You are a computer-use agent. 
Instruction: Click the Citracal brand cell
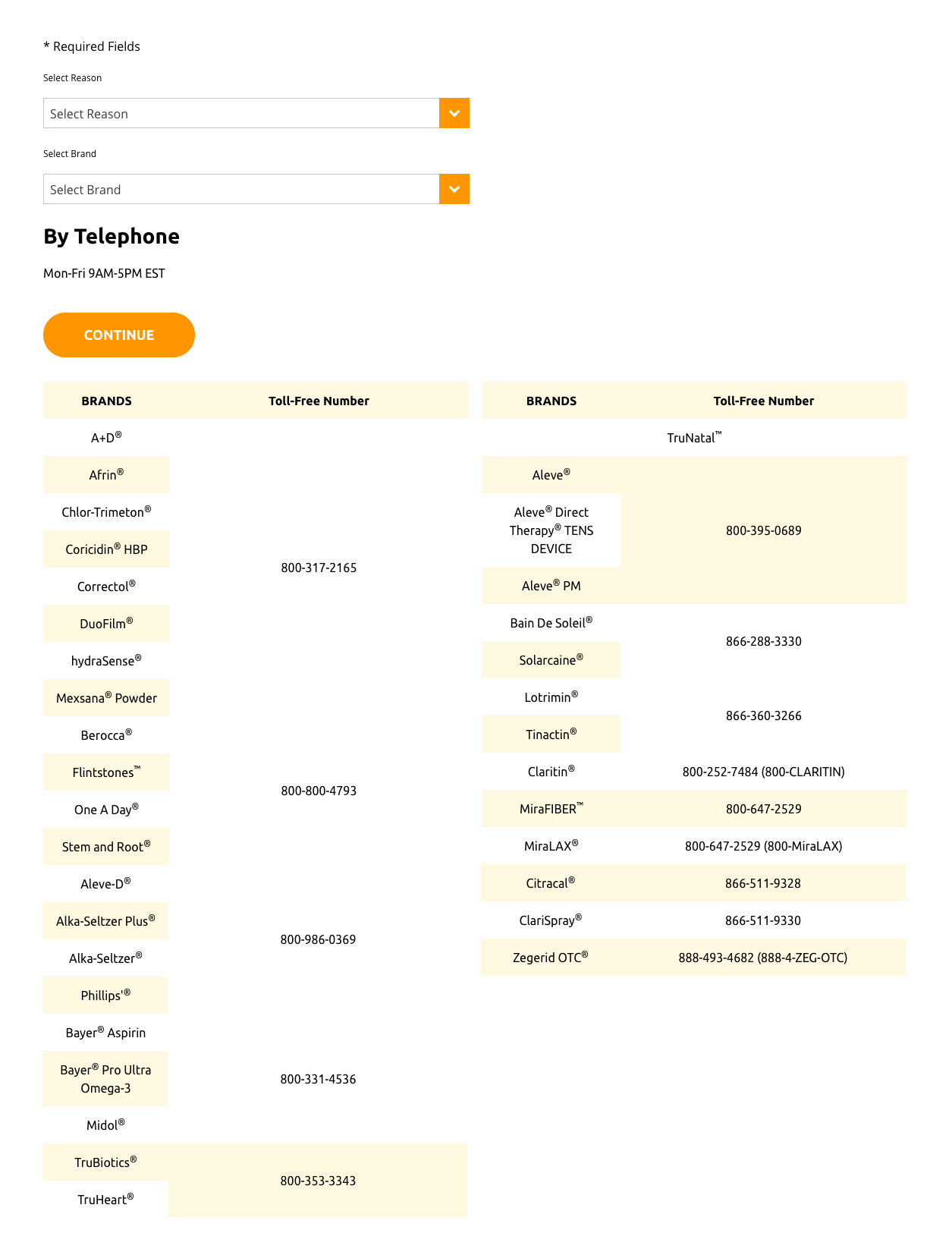click(x=551, y=883)
